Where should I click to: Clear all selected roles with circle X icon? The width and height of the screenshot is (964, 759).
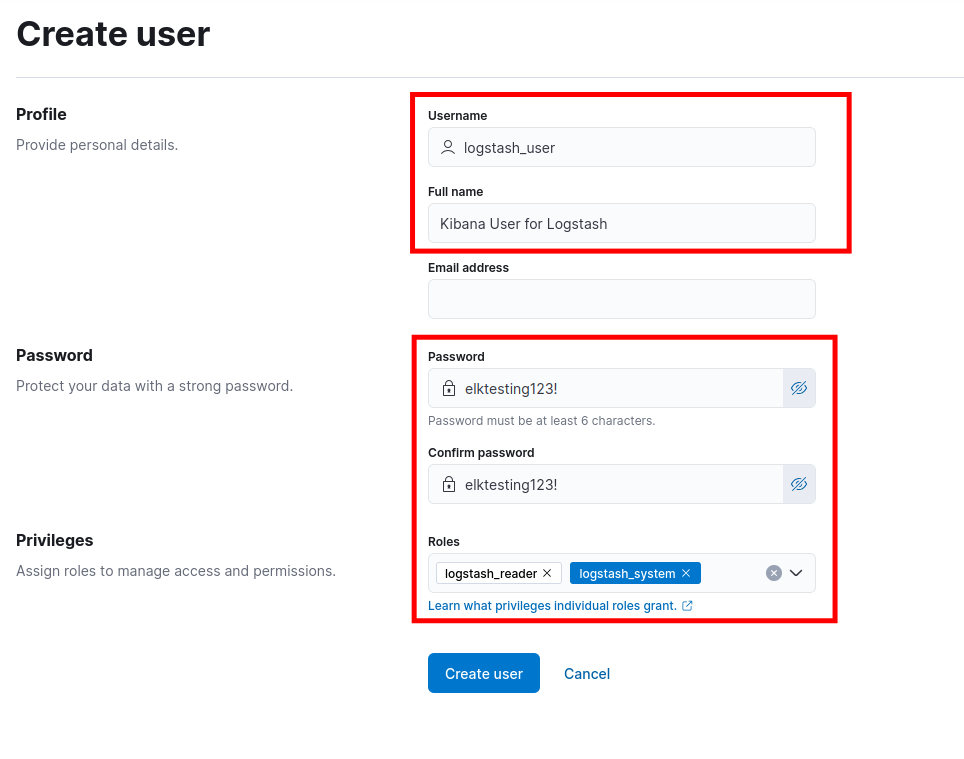(x=774, y=573)
